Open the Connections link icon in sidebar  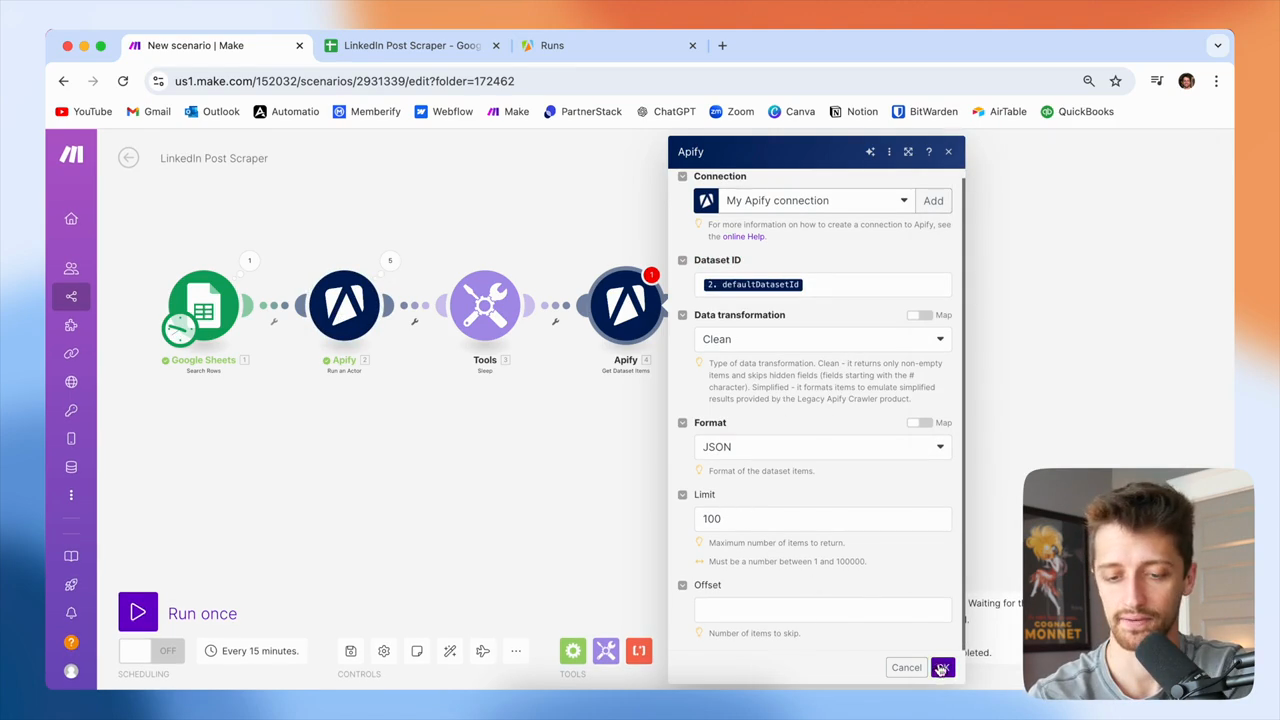click(71, 353)
